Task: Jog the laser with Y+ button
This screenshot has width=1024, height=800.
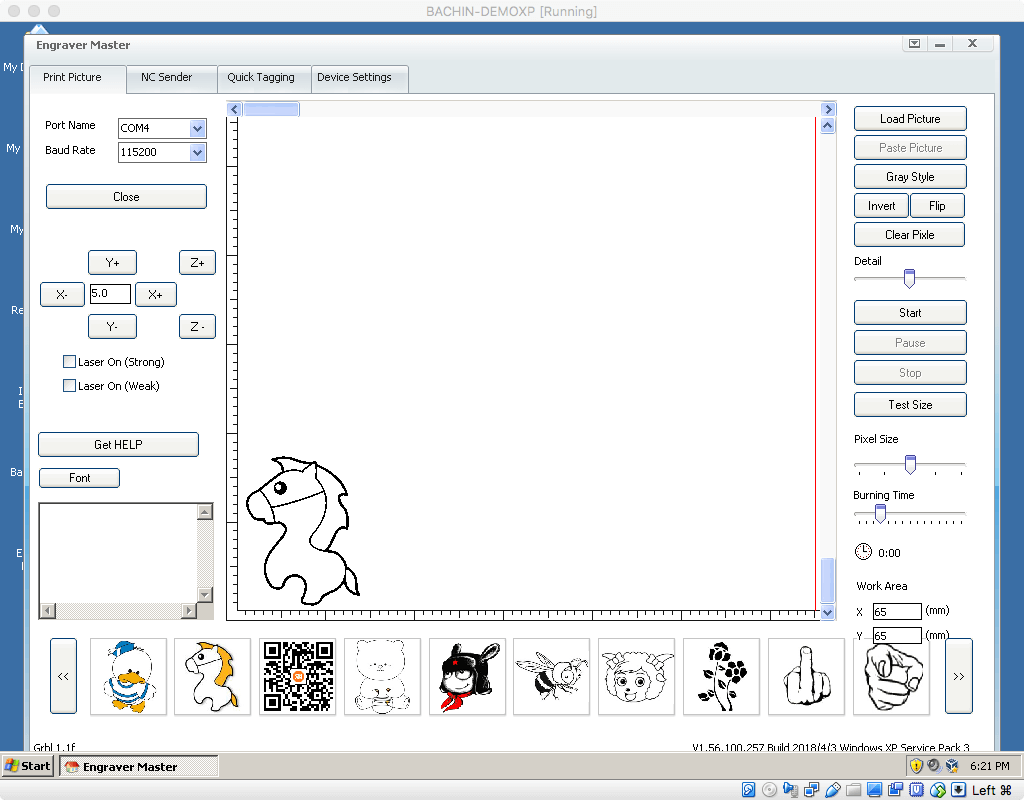Action: coord(112,263)
